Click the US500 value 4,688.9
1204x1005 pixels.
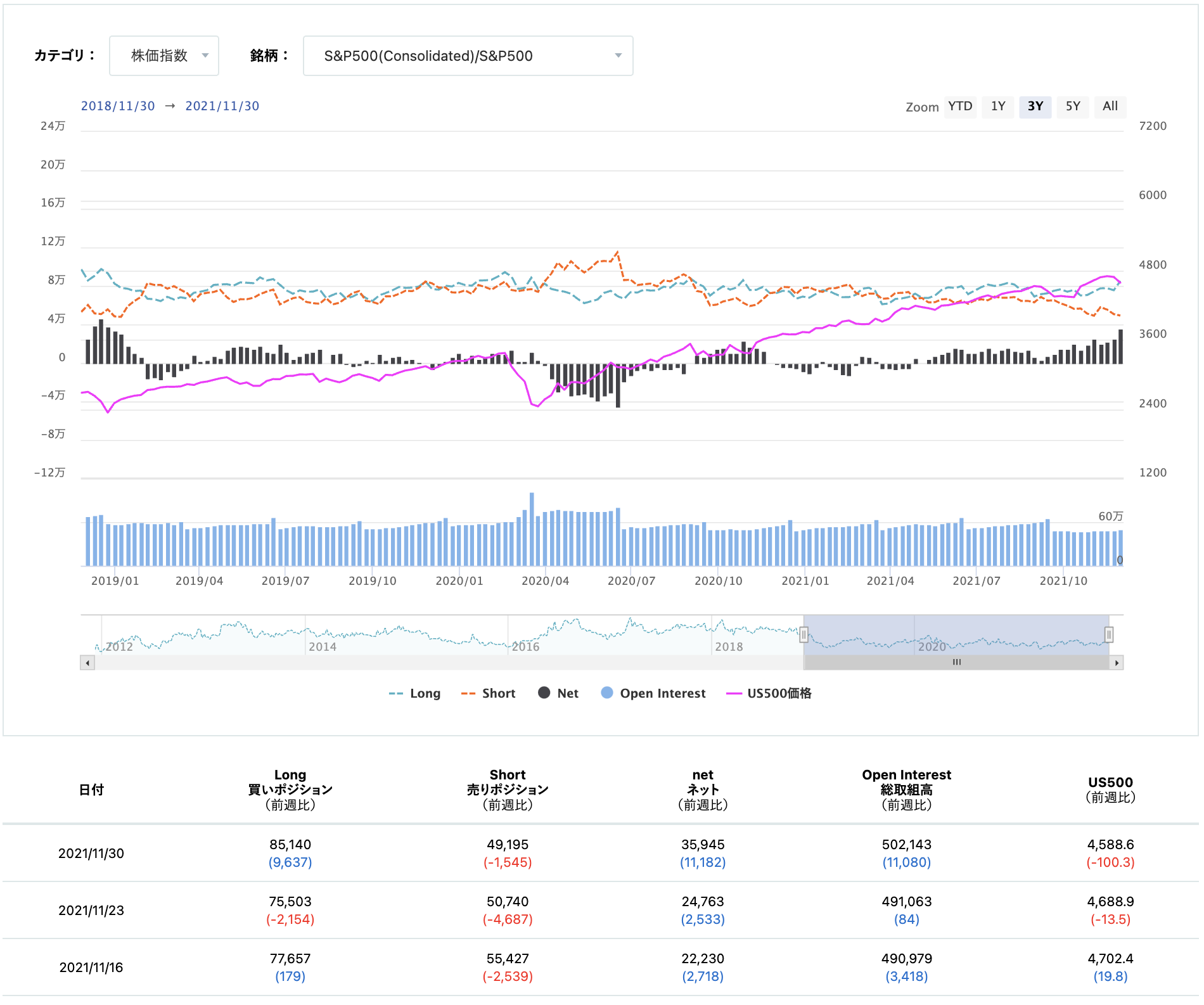1110,902
